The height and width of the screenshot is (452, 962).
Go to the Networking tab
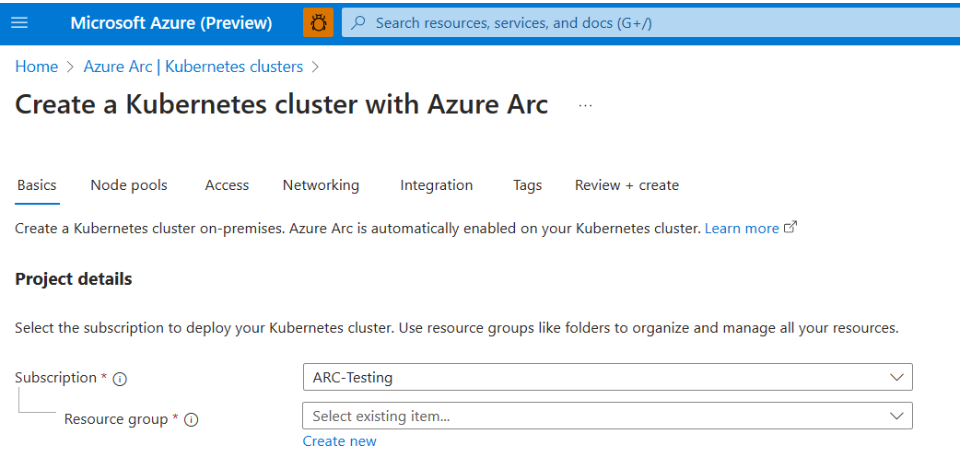[321, 185]
